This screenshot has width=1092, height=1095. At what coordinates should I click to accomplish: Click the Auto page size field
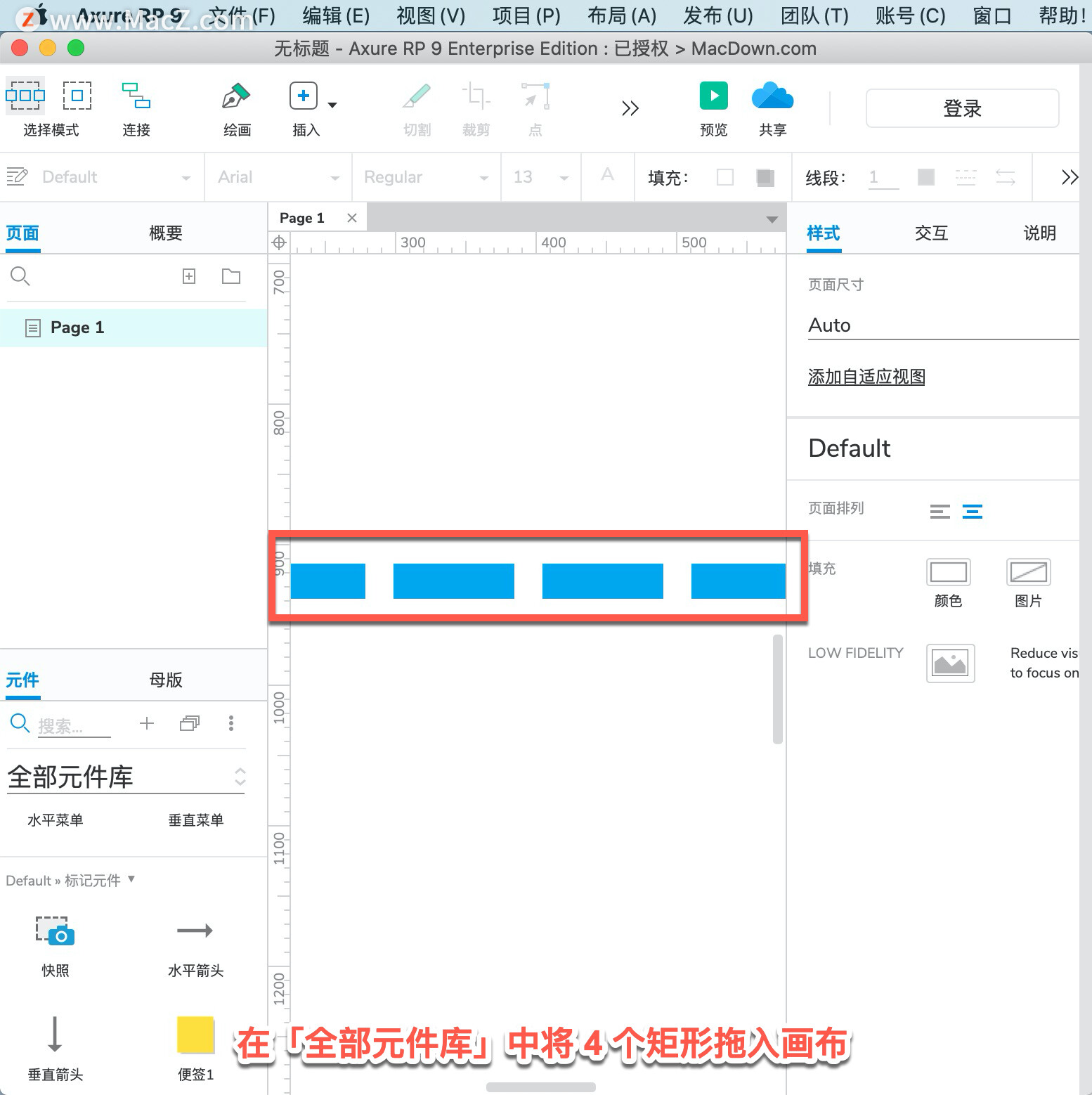[944, 325]
